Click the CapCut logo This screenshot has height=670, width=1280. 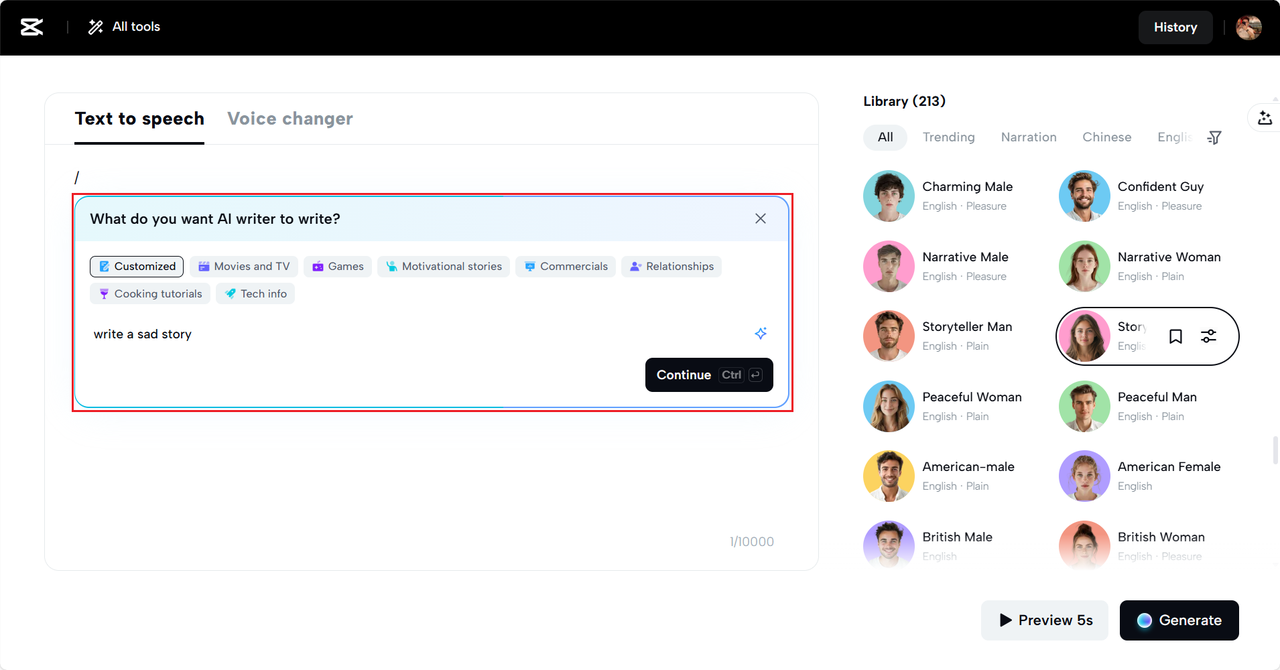click(x=32, y=27)
